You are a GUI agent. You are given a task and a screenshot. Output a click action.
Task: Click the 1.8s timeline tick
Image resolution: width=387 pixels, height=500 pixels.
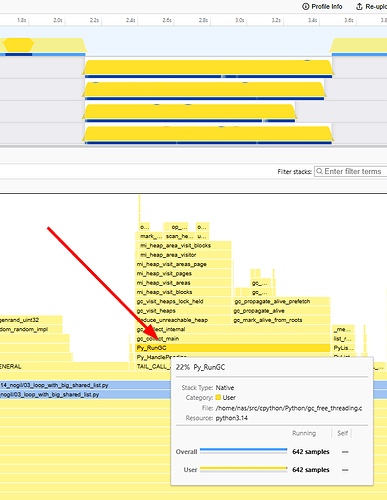click(22, 20)
